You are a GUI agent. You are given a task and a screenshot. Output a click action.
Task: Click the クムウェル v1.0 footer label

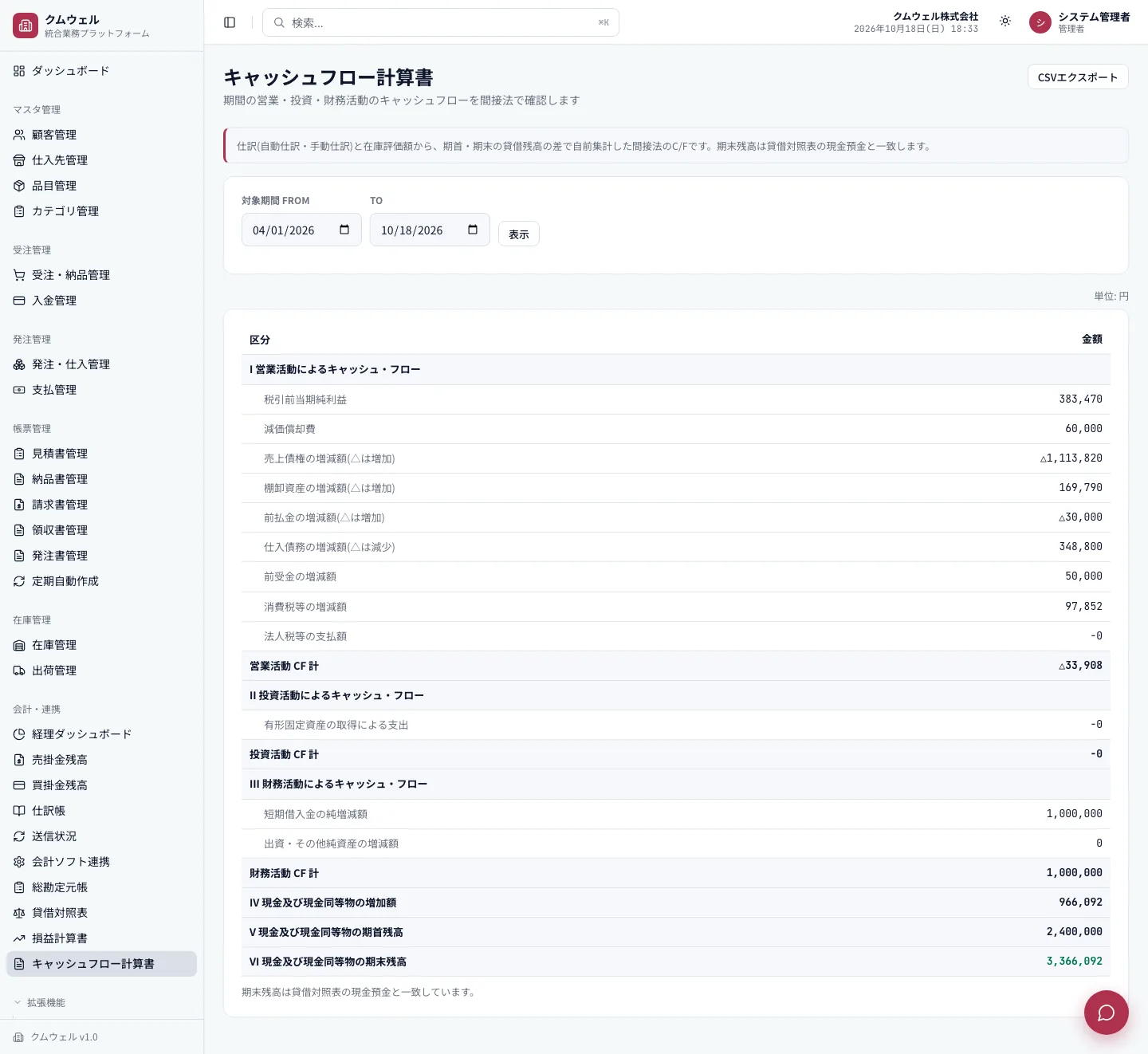[64, 1037]
